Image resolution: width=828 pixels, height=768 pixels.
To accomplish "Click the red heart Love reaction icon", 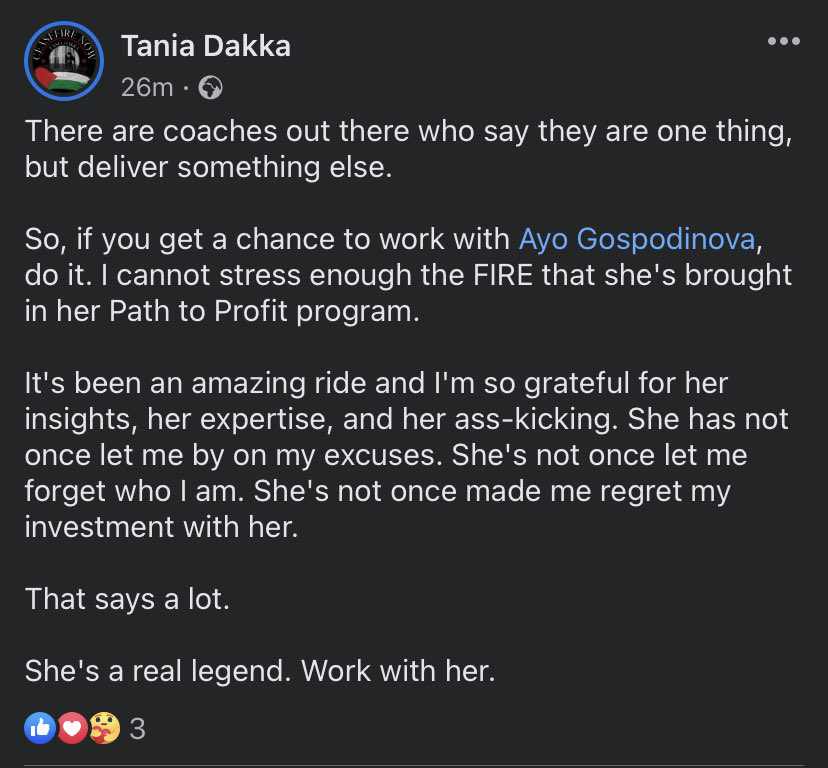I will (x=71, y=728).
